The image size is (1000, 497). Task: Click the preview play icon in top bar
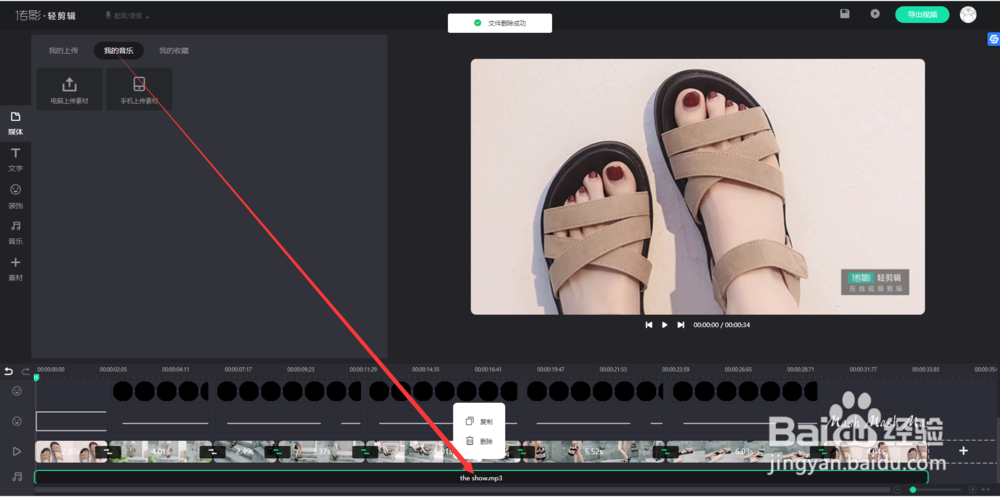(x=875, y=13)
